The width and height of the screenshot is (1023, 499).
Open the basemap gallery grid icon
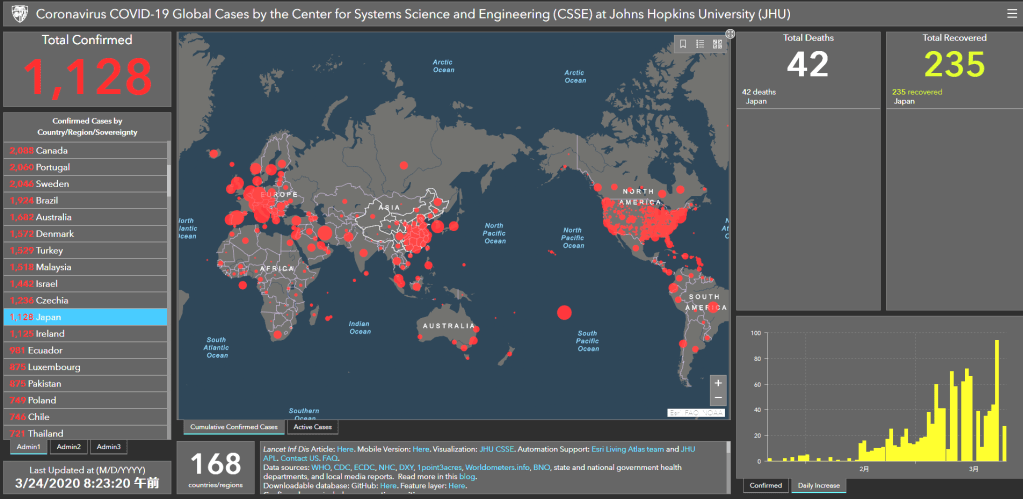[x=717, y=44]
